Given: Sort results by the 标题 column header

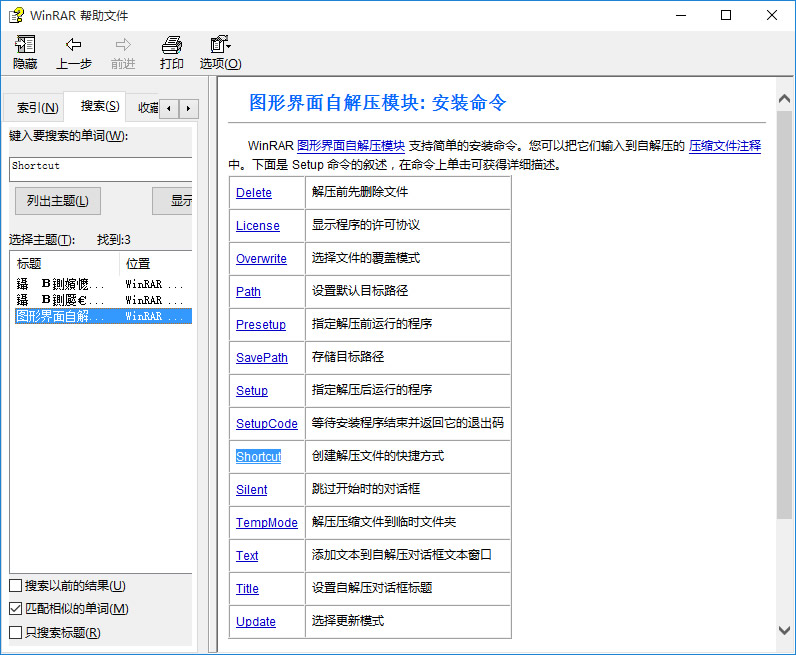Looking at the screenshot, I should coord(65,264).
